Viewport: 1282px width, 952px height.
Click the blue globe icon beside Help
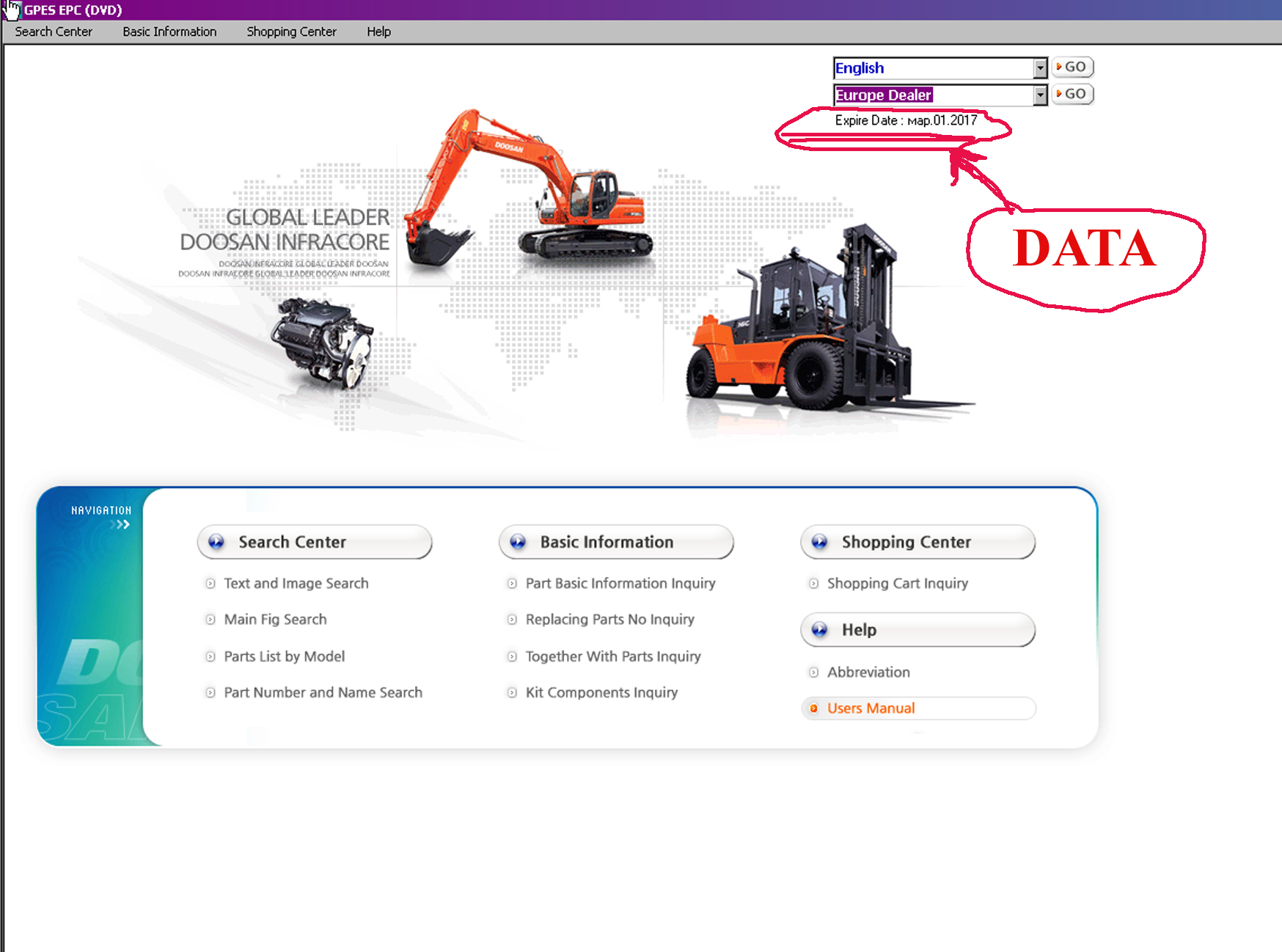[x=819, y=630]
